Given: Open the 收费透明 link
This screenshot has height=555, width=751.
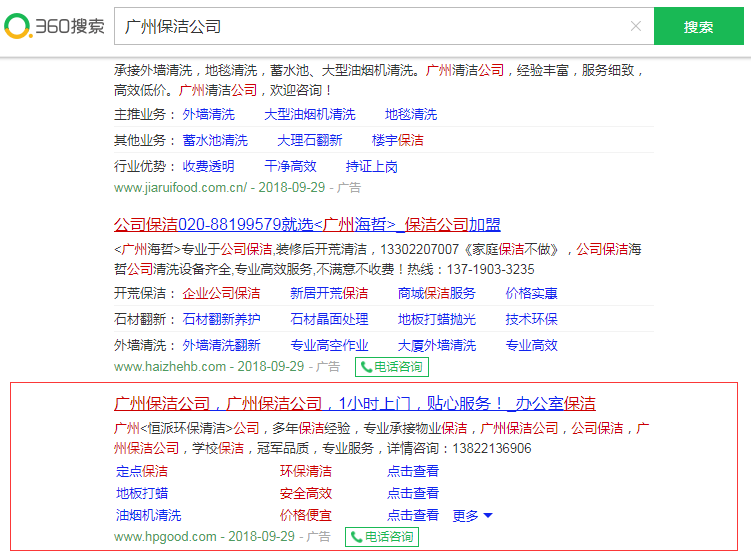Looking at the screenshot, I should click(x=208, y=166).
